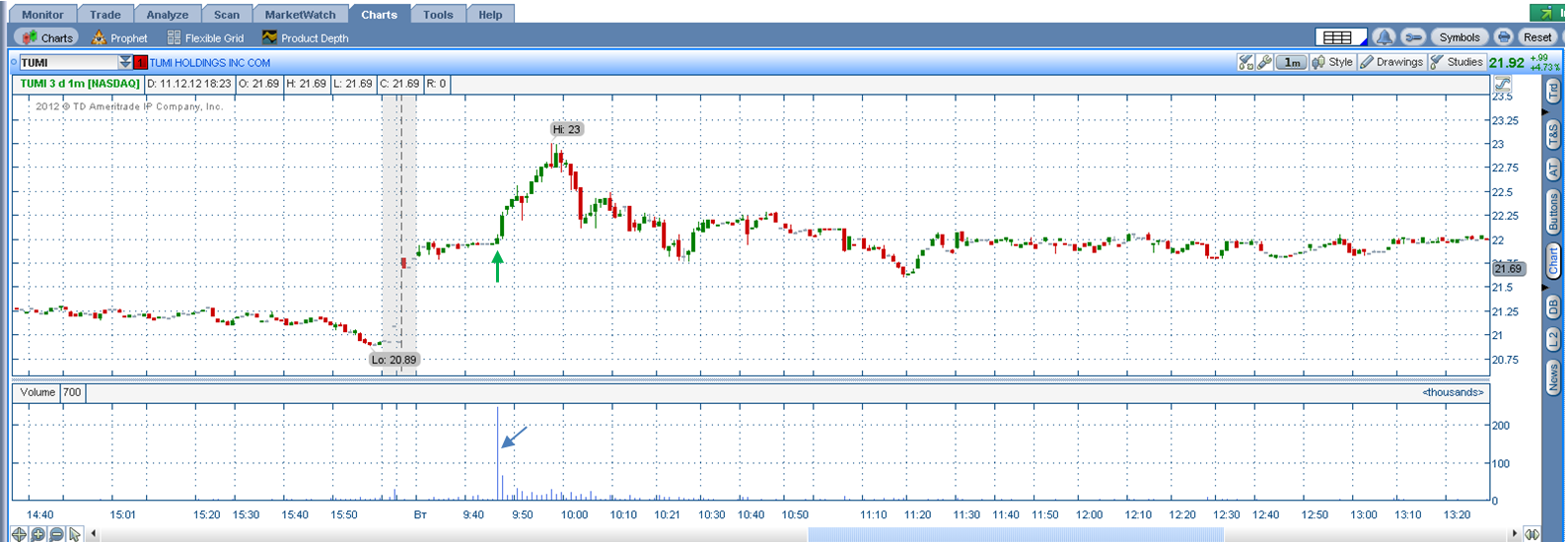Click the zoom out magnifier
The height and width of the screenshot is (542, 1568).
[x=56, y=534]
